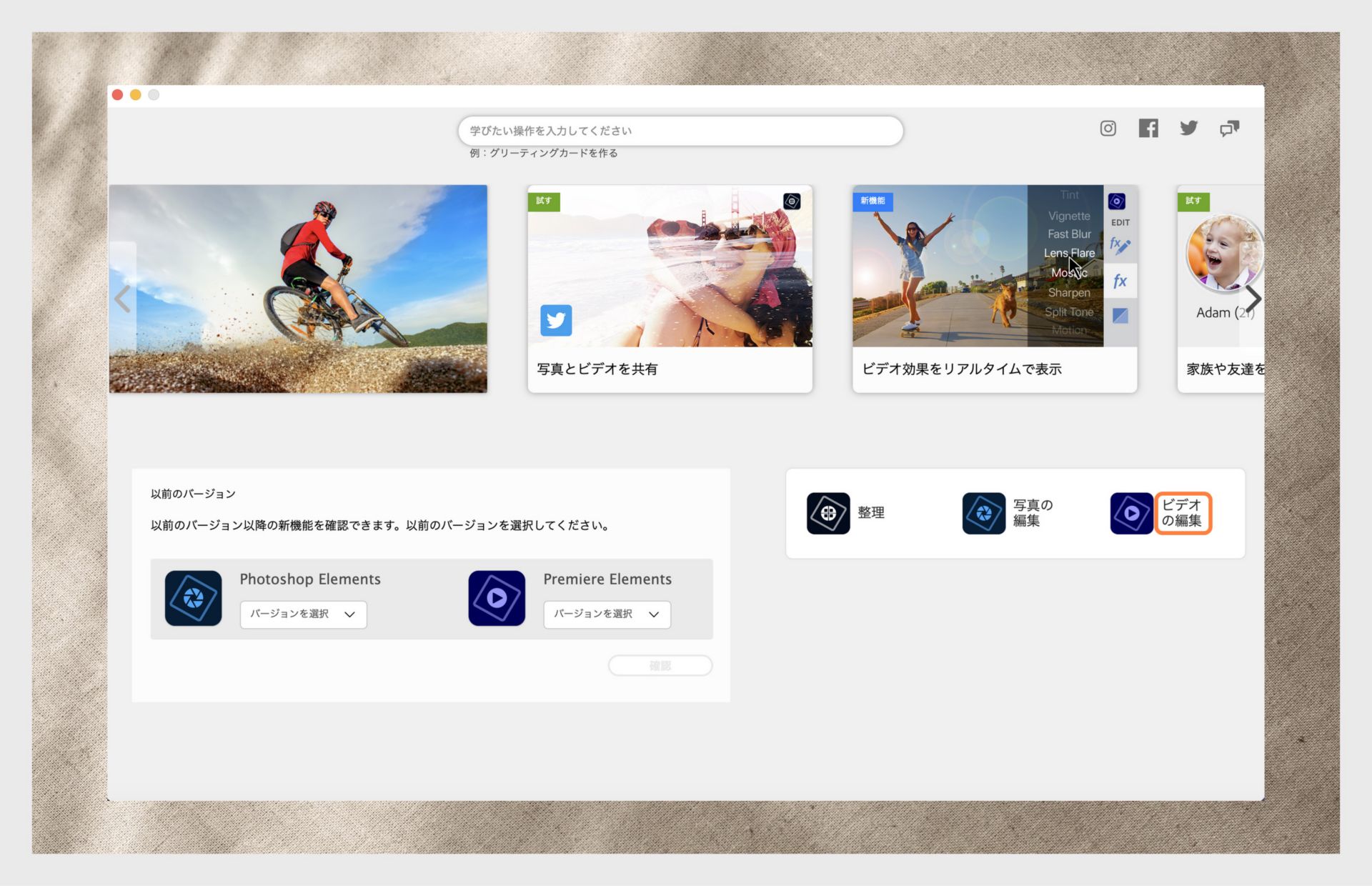Open the feedback chat icon
The width and height of the screenshot is (1372, 886).
coord(1230,129)
